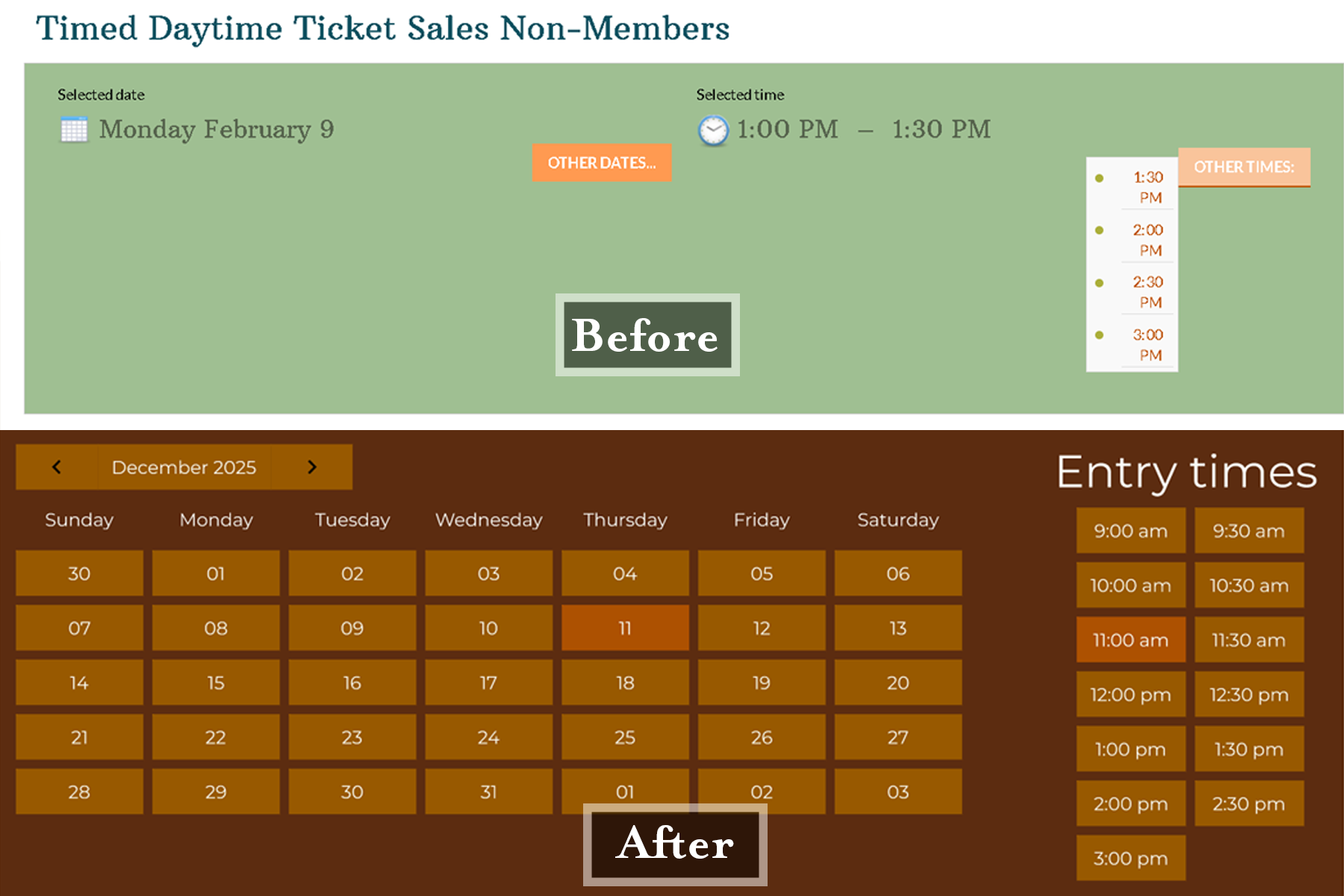Select December 25 on the calendar

tap(625, 737)
